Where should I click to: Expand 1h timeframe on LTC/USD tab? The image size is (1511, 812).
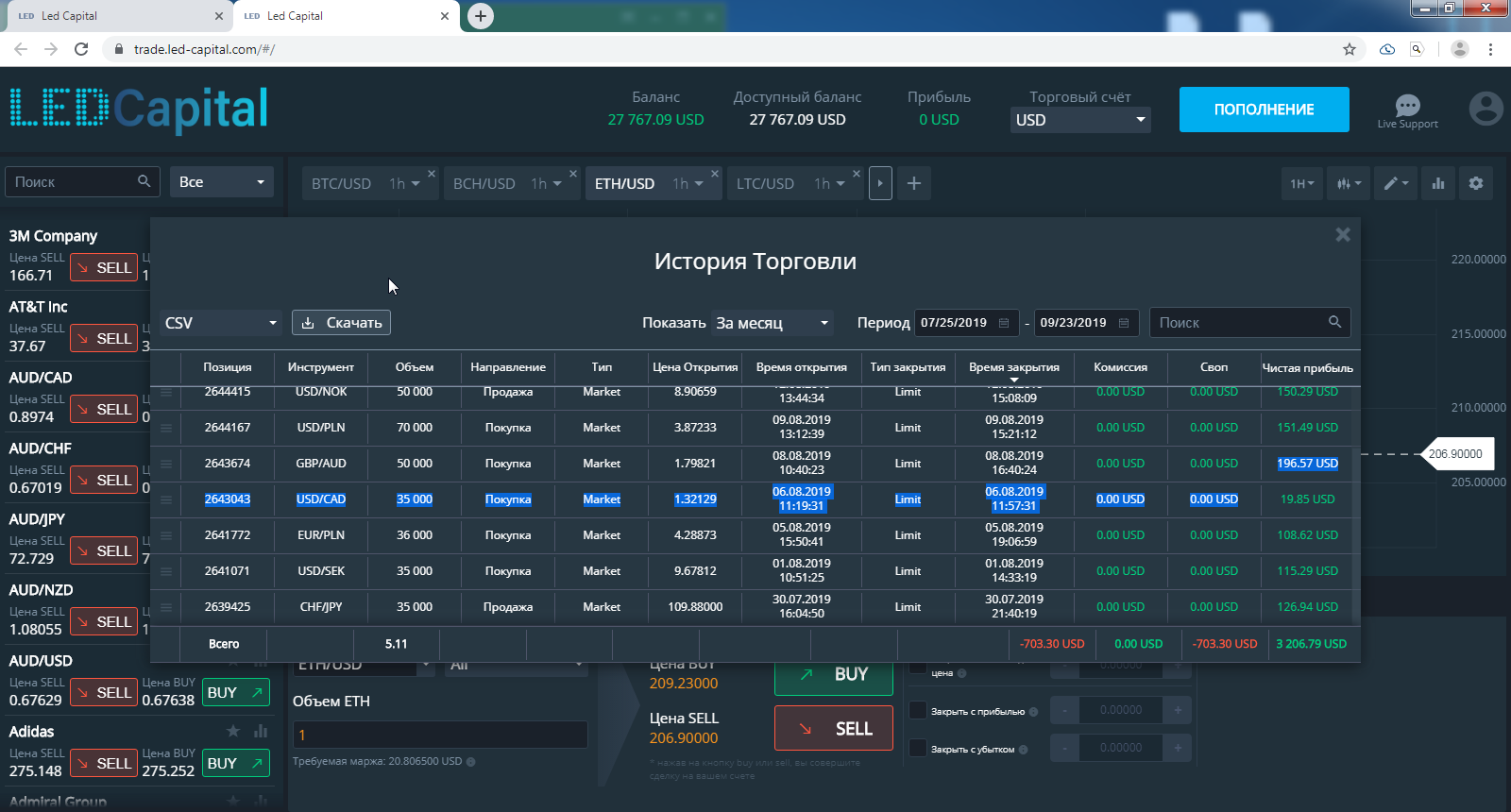(829, 183)
